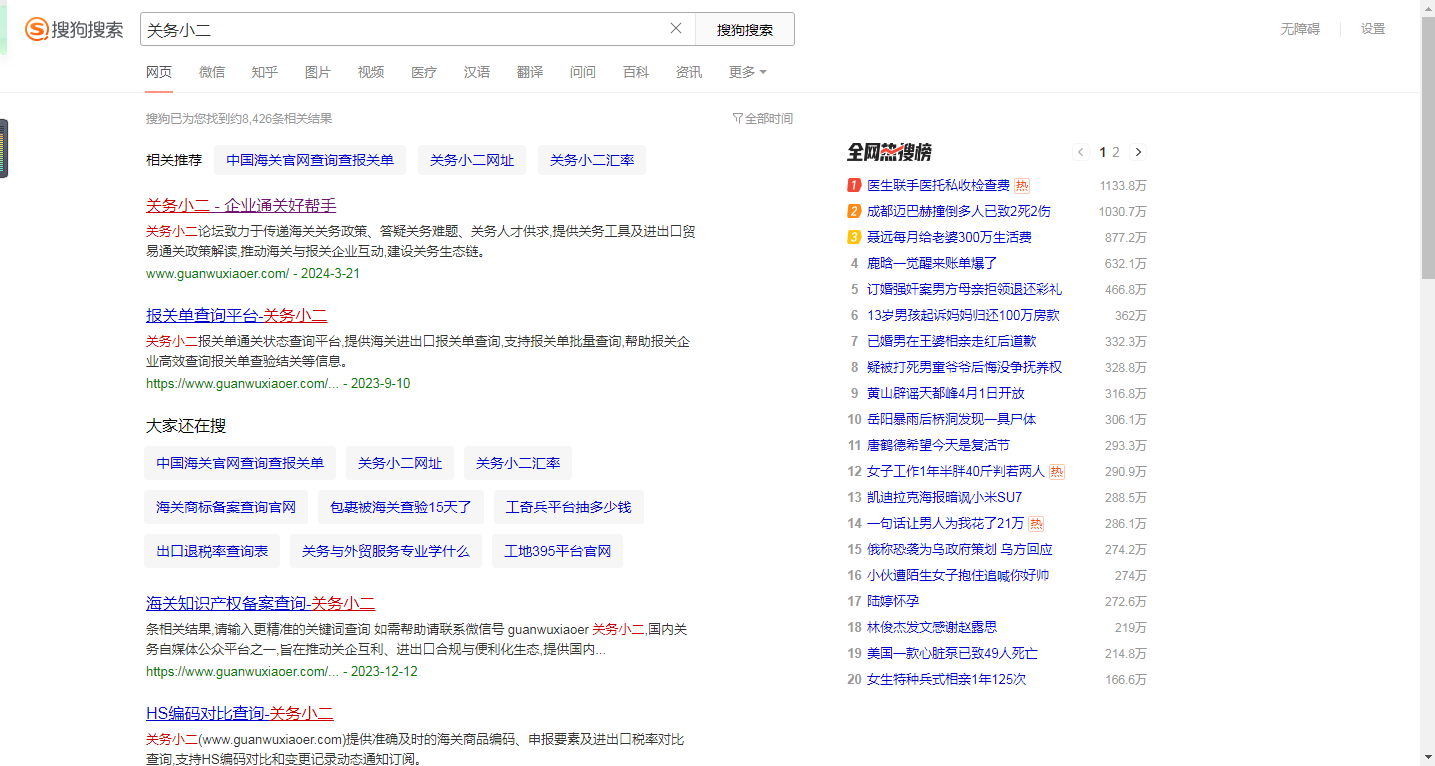Viewport: 1435px width, 766px height.
Task: Open hot search 林俊杰发文感谢赵露思
Action: tap(932, 628)
